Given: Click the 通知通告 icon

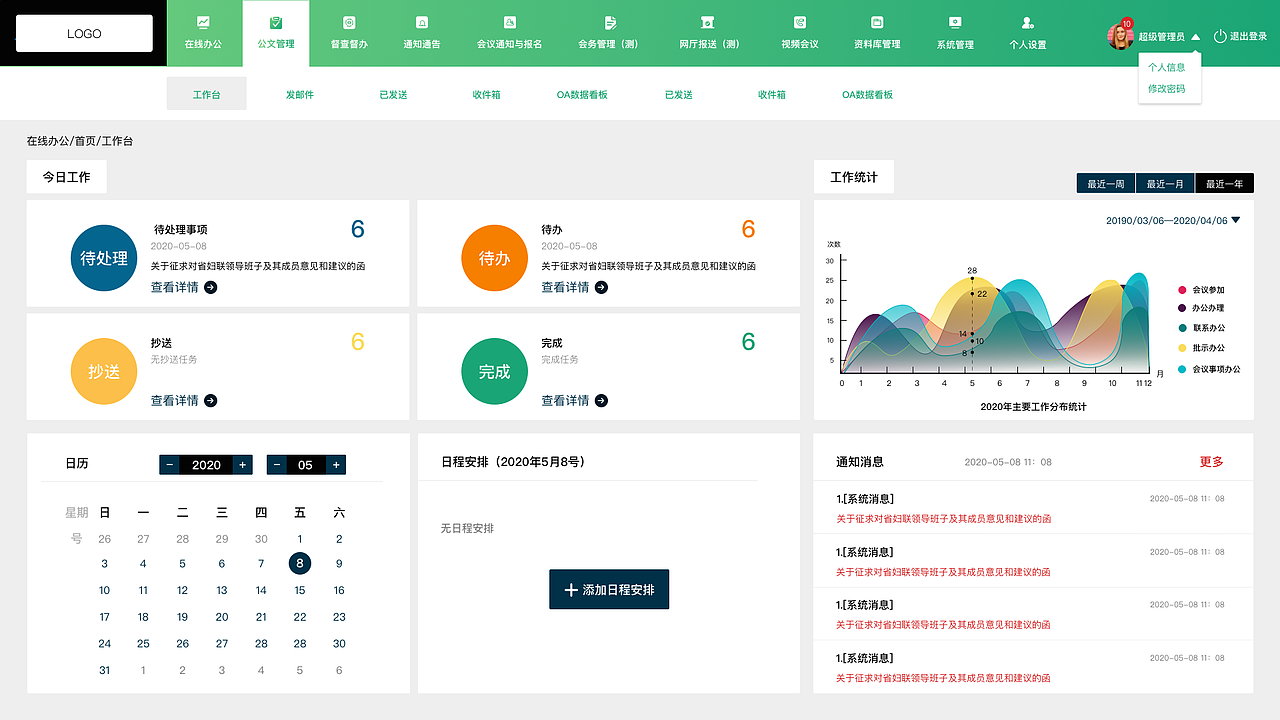Looking at the screenshot, I should [422, 22].
